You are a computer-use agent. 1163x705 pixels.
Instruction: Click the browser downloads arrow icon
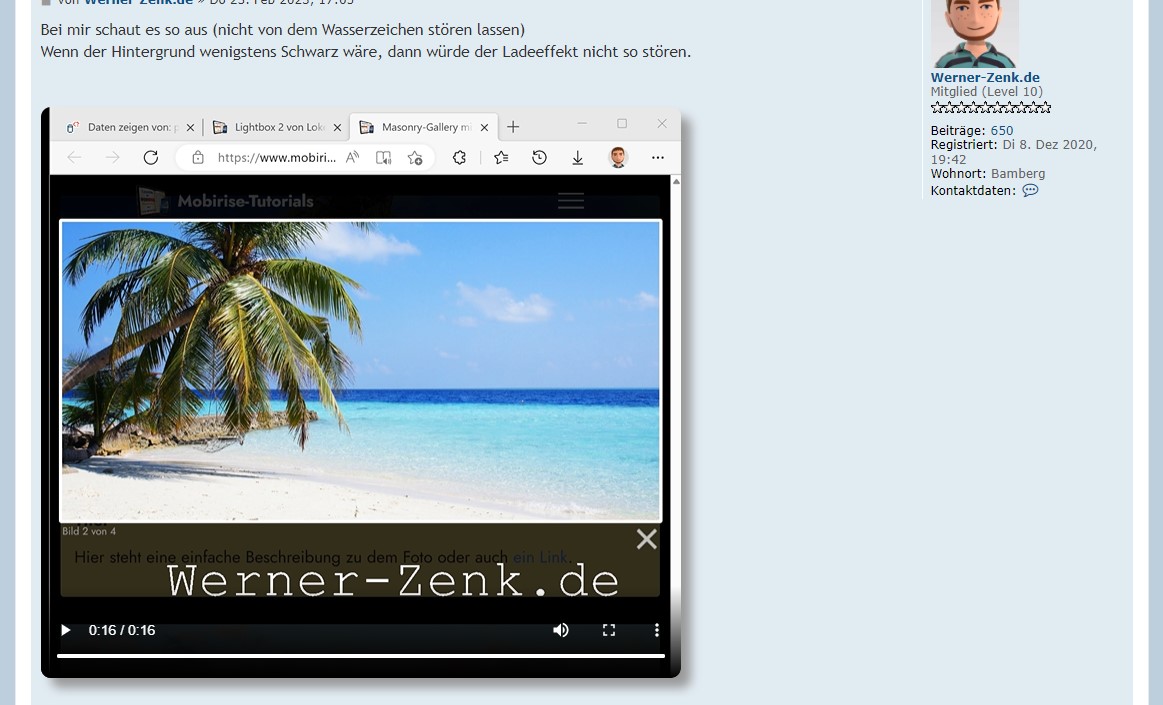(x=578, y=158)
